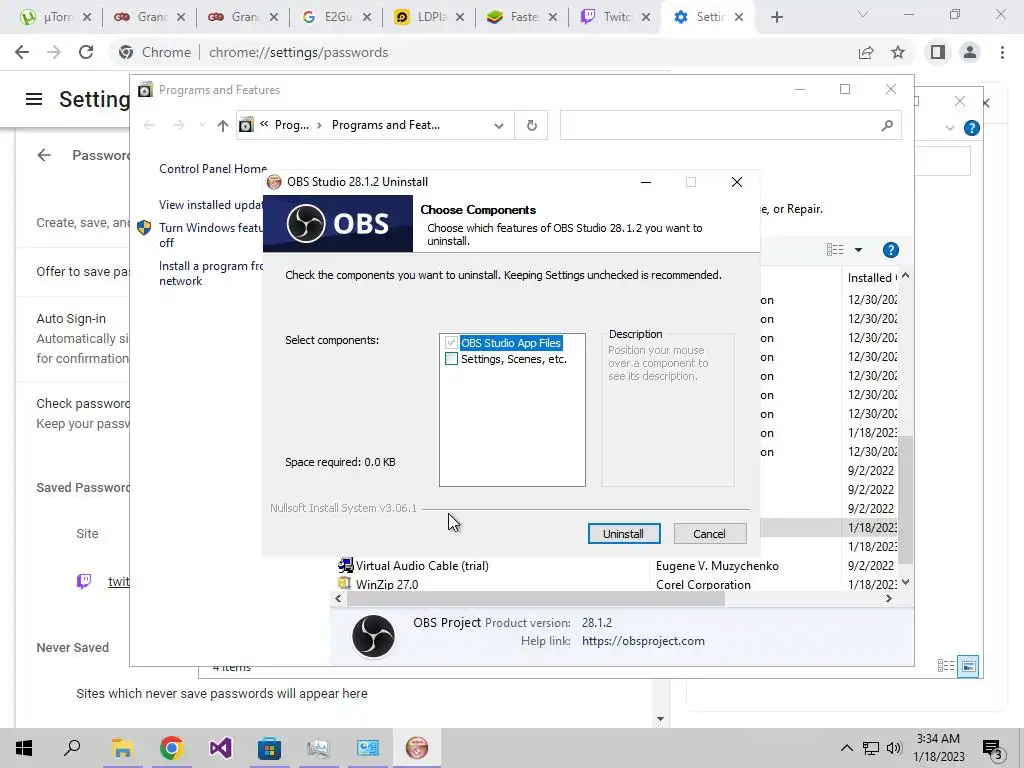Toggle Chrome side panel icon
Image resolution: width=1024 pixels, height=768 pixels.
pos(938,52)
